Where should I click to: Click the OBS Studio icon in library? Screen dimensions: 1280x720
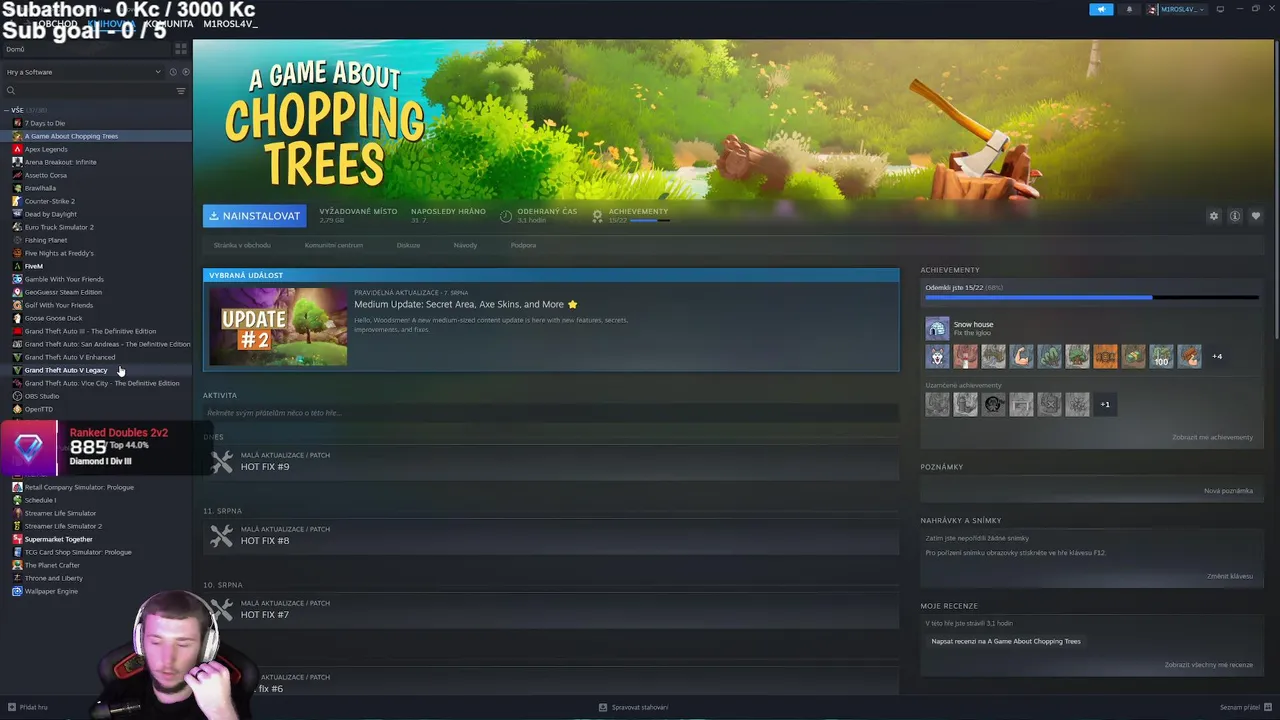point(17,396)
